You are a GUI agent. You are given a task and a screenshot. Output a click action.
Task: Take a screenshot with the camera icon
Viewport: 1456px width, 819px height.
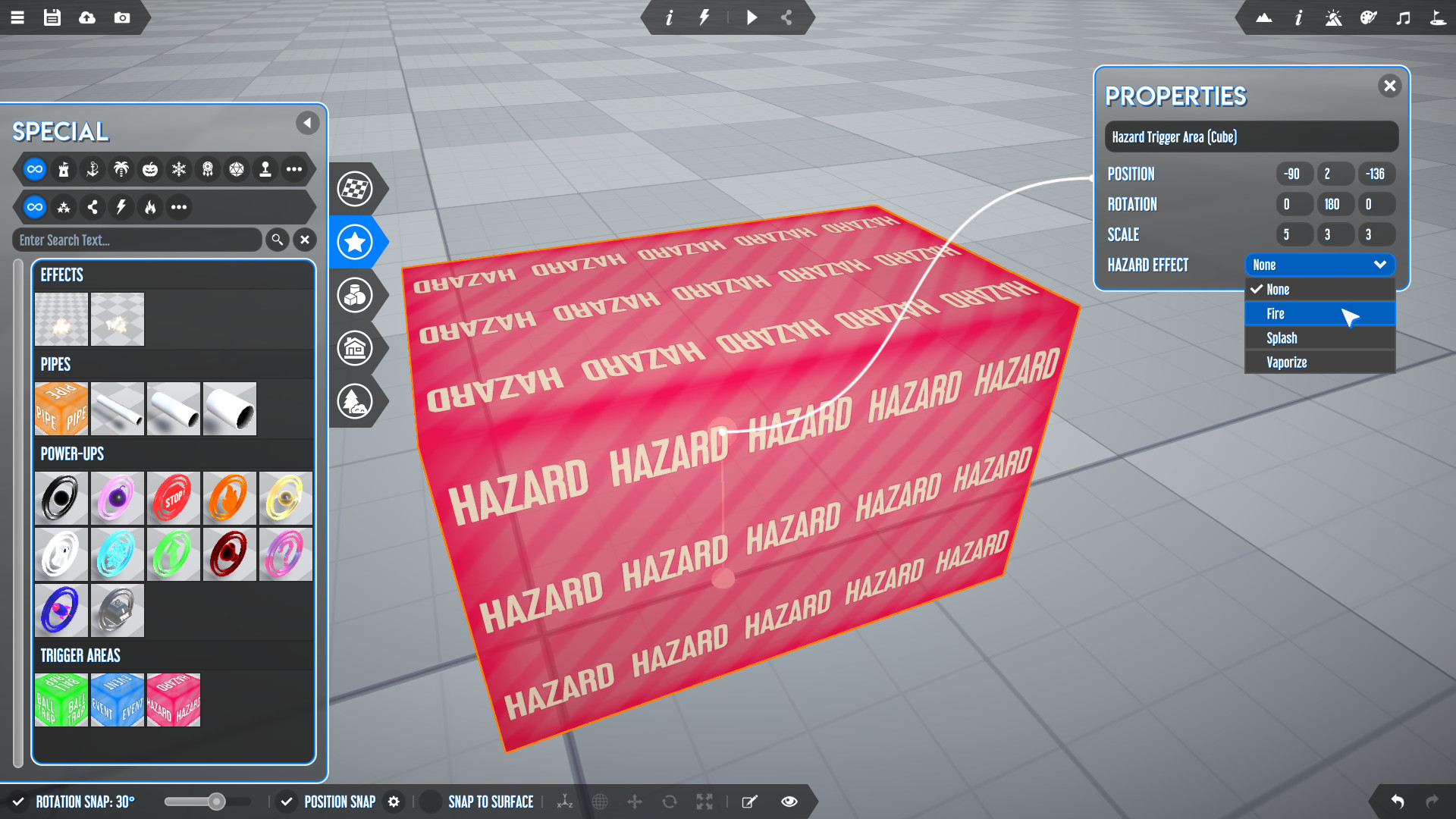[x=122, y=17]
